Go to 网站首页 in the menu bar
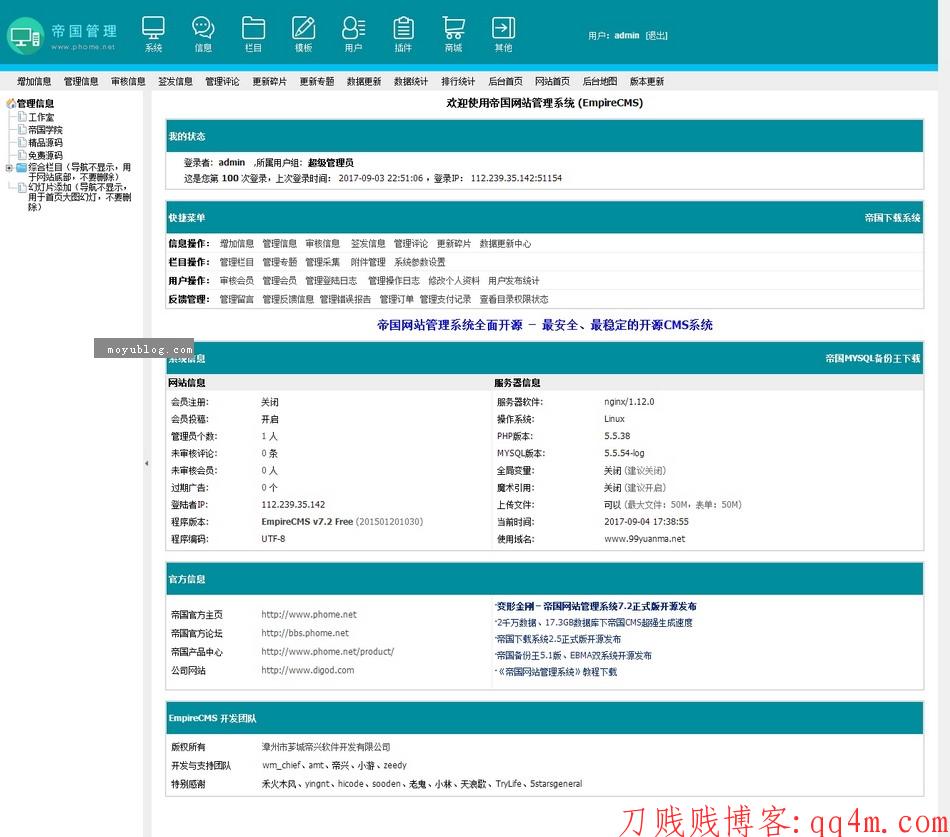Screen dimensions: 950x837 (553, 81)
